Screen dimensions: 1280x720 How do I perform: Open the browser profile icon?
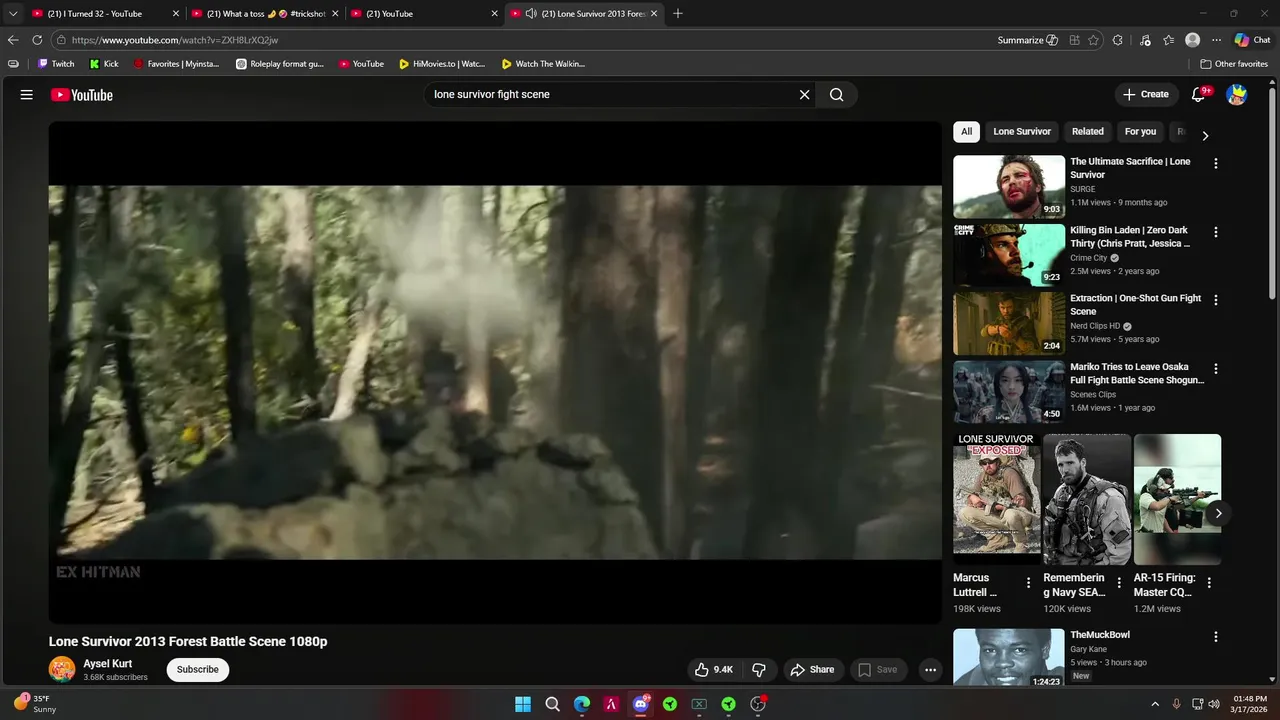tap(1192, 40)
